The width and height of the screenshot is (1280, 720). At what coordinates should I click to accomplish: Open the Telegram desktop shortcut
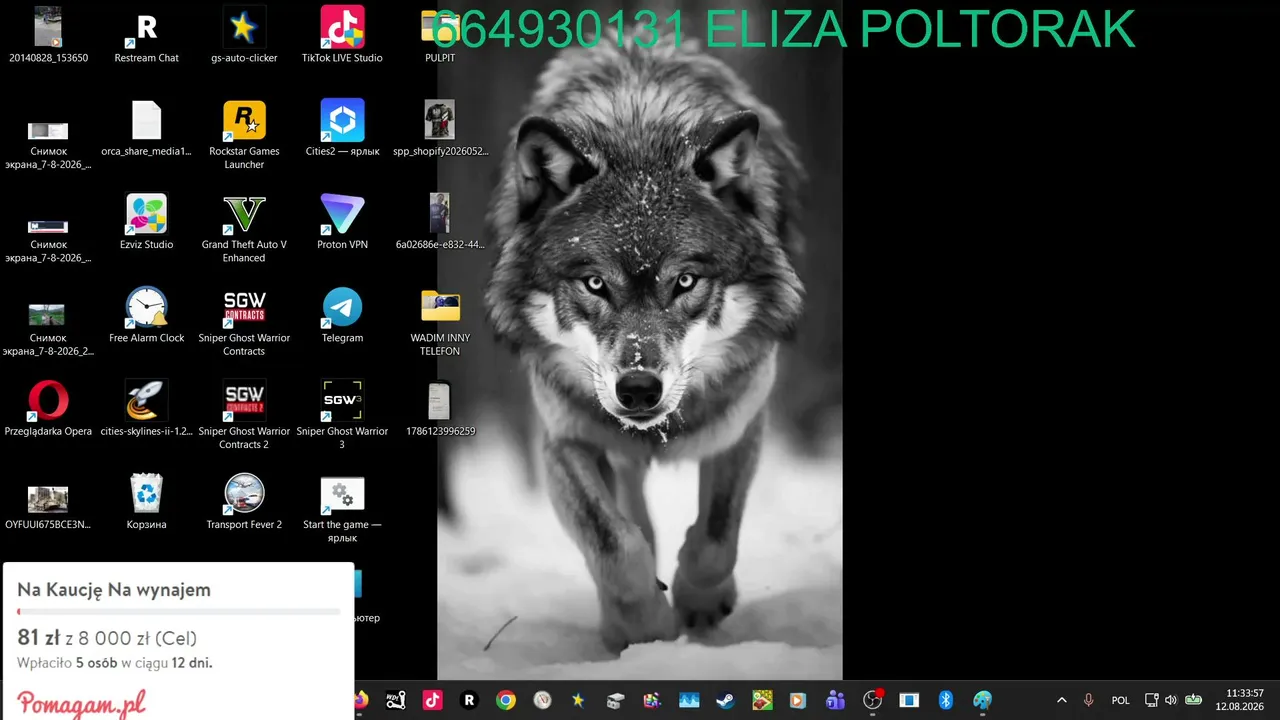click(x=342, y=315)
